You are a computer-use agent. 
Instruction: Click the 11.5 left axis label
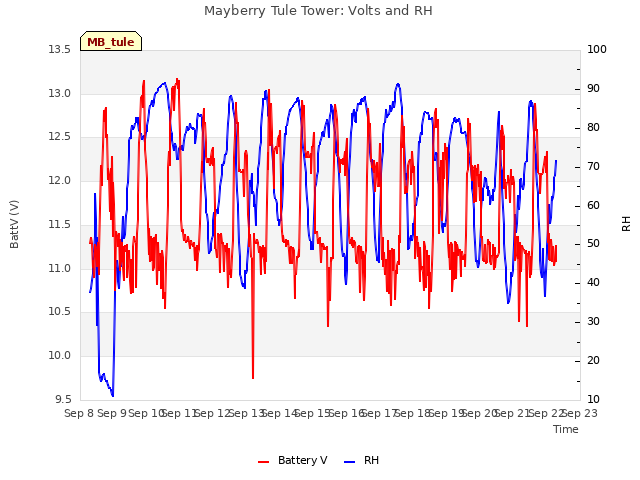coord(60,224)
